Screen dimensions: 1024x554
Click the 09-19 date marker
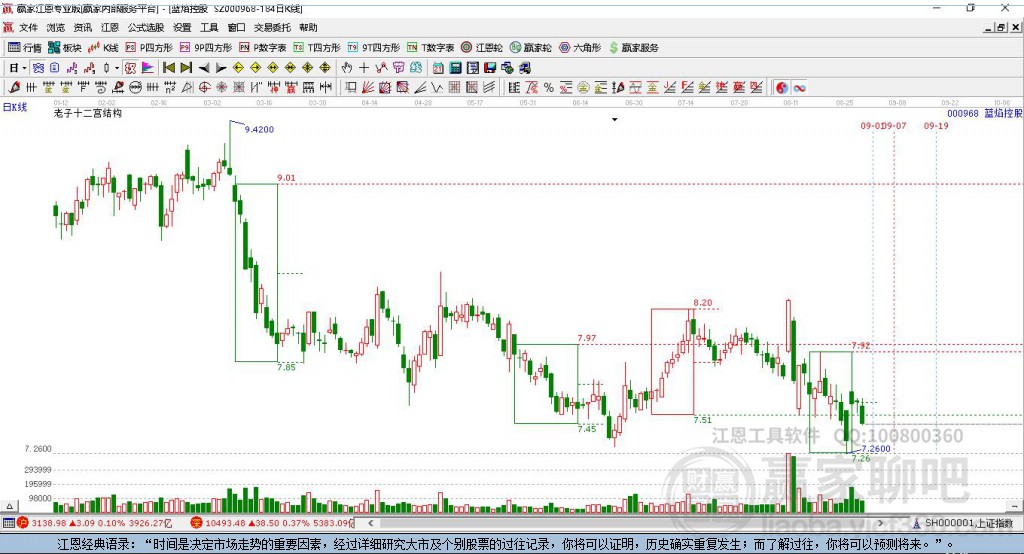click(936, 125)
